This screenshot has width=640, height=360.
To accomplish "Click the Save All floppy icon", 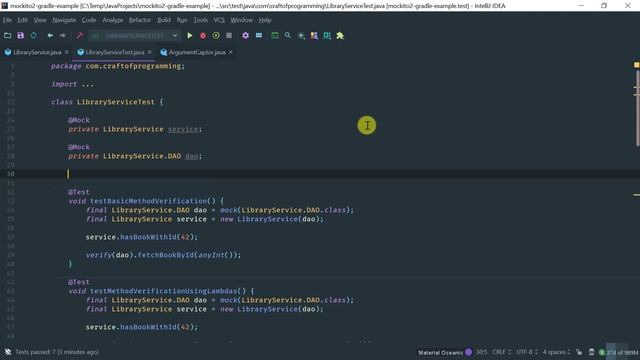I will (x=20, y=36).
